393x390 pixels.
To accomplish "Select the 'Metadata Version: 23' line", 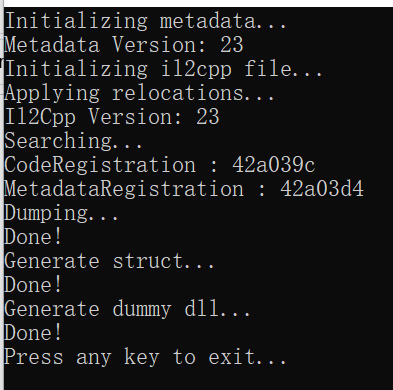I will (x=124, y=45).
